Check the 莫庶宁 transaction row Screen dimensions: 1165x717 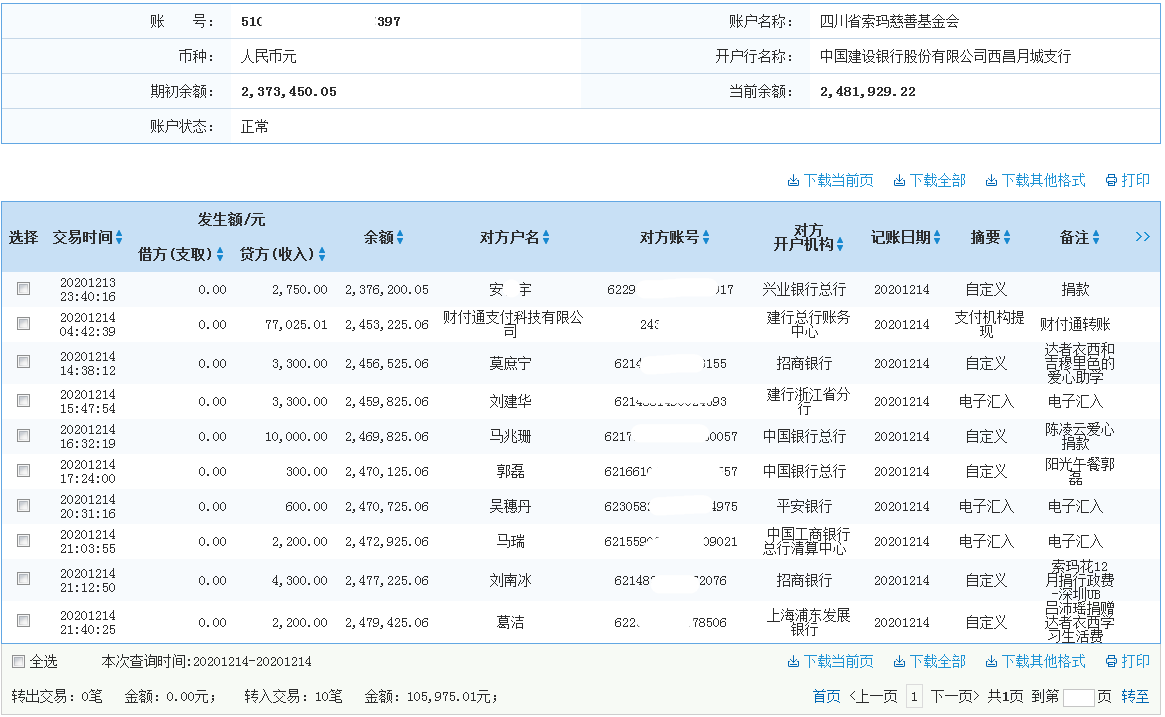point(24,362)
